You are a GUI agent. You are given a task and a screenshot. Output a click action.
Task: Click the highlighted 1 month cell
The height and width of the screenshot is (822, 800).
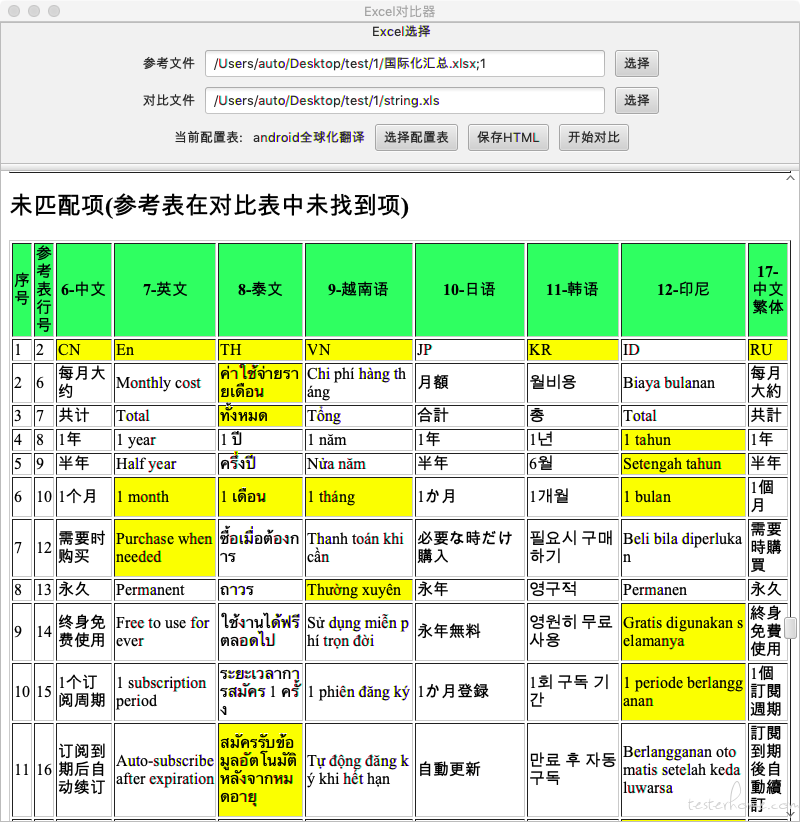click(165, 496)
